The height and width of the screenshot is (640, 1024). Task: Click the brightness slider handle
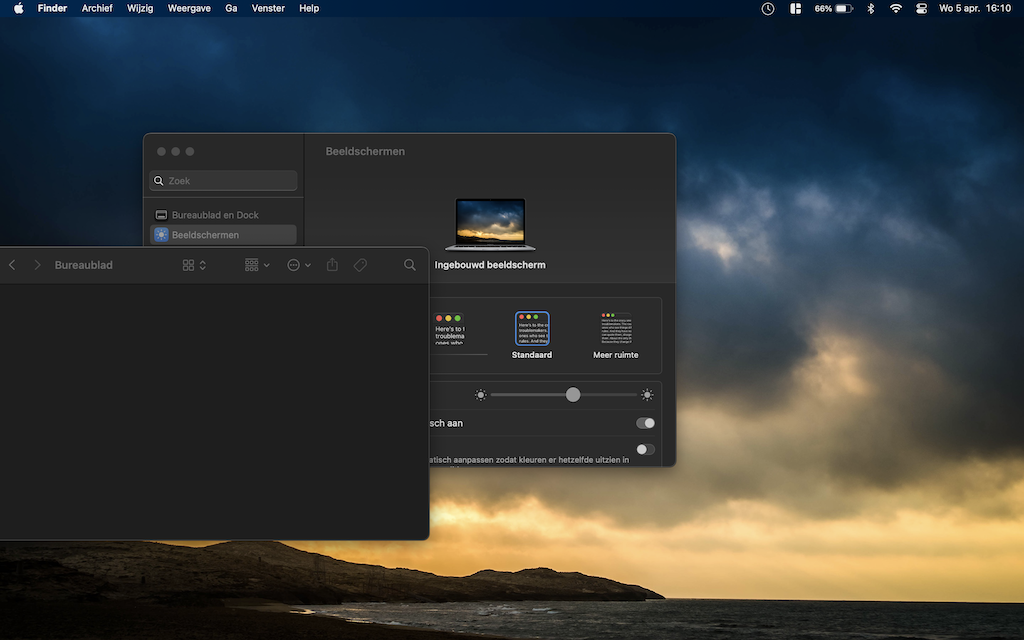click(573, 395)
